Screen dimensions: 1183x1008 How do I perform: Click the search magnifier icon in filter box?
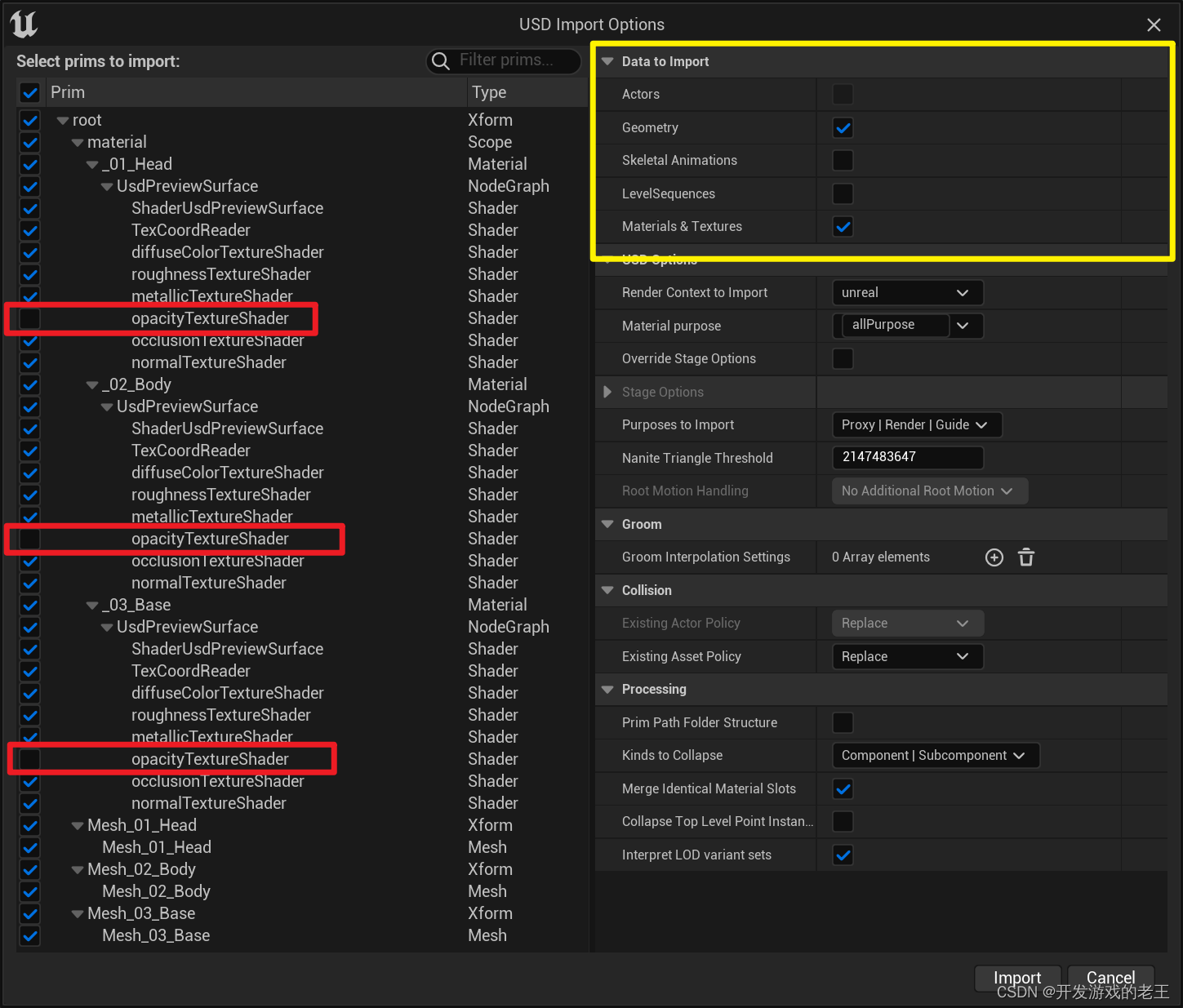click(x=440, y=61)
